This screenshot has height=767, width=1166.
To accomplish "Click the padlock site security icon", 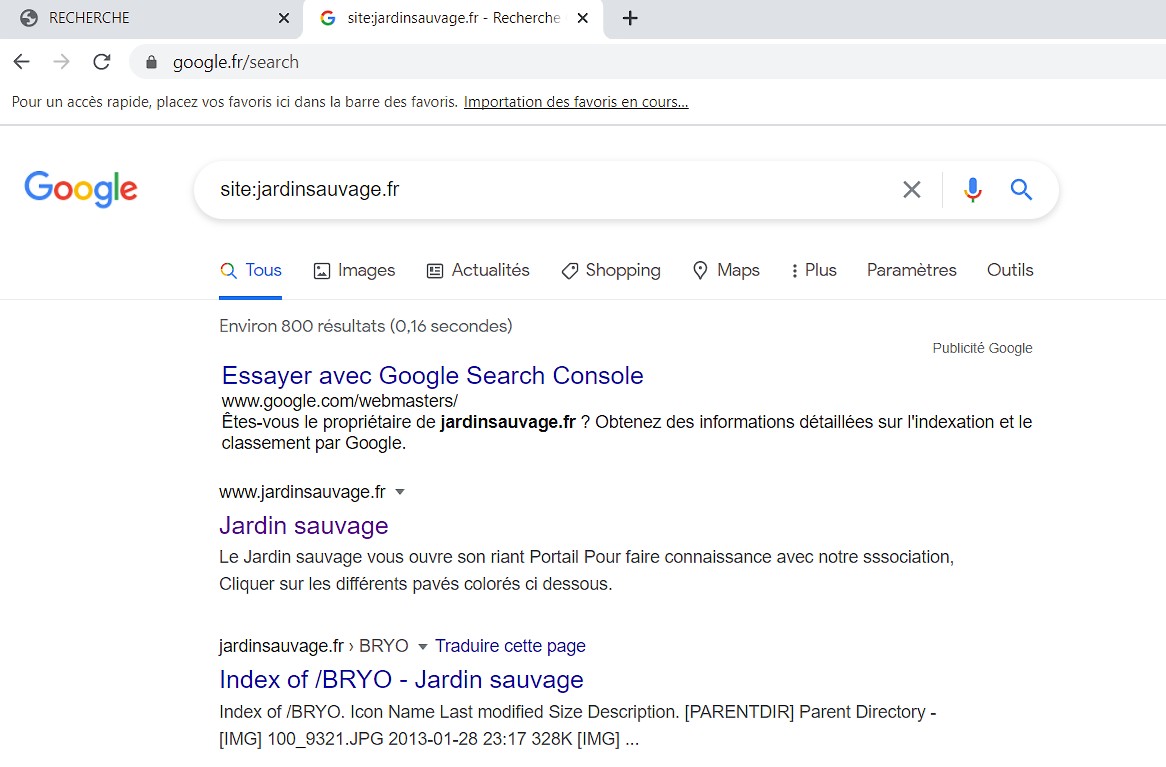I will 151,62.
